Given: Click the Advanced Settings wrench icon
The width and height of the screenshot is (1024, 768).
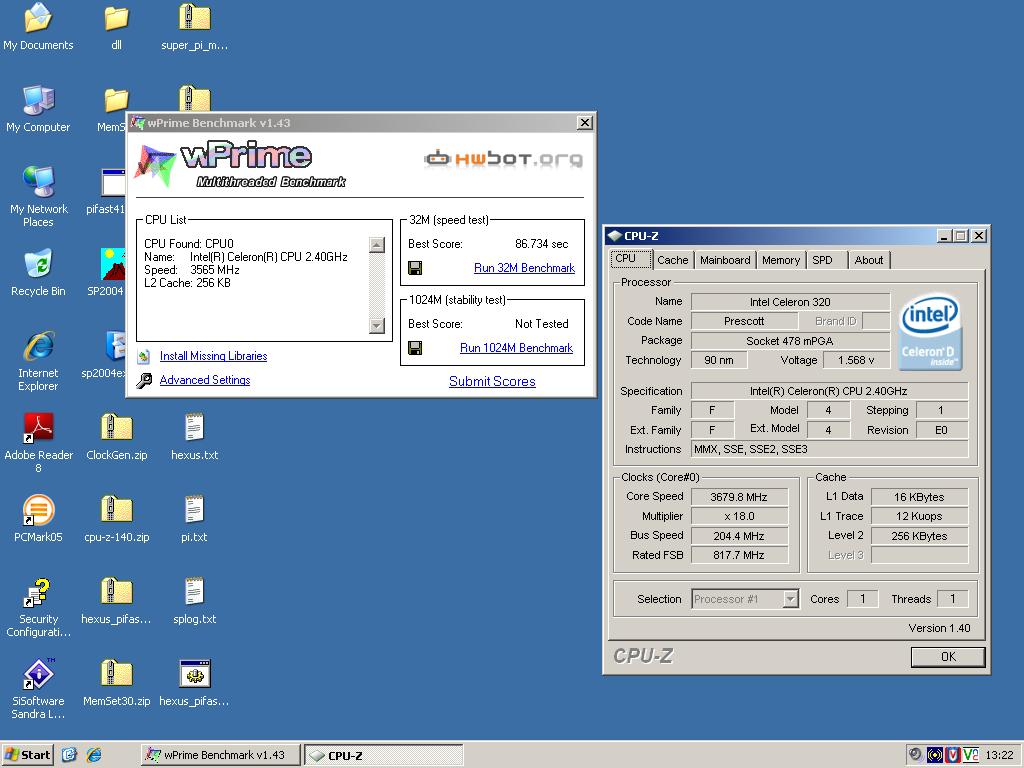Looking at the screenshot, I should pyautogui.click(x=144, y=380).
